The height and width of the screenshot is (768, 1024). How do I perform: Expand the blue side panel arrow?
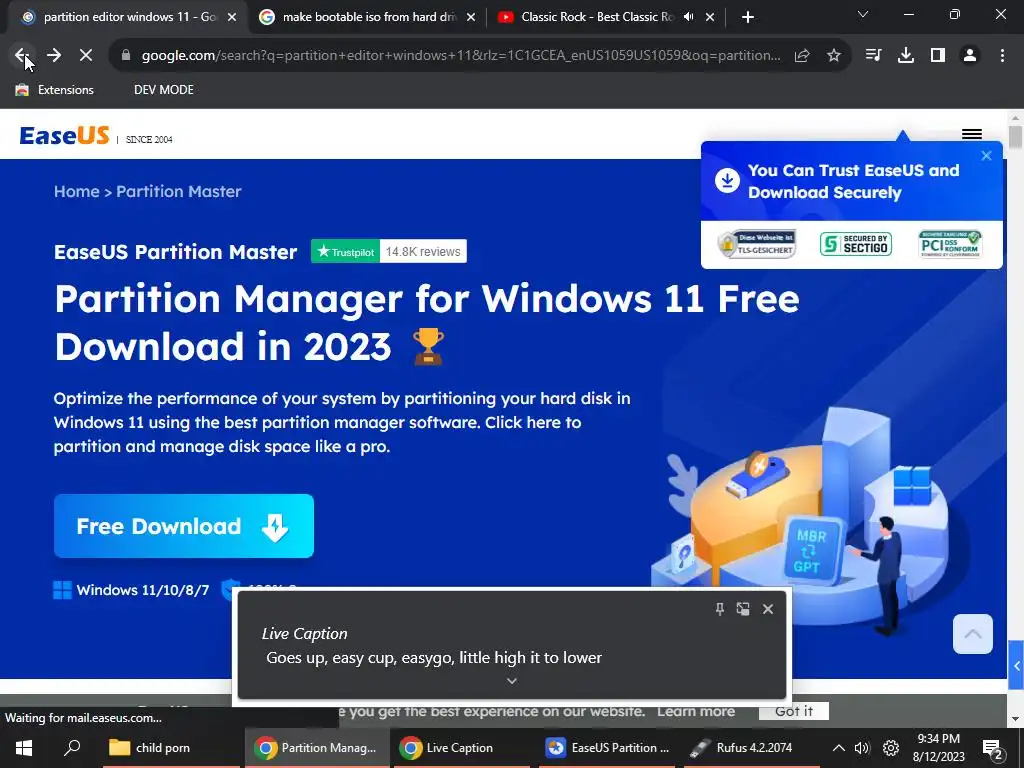tap(1016, 666)
